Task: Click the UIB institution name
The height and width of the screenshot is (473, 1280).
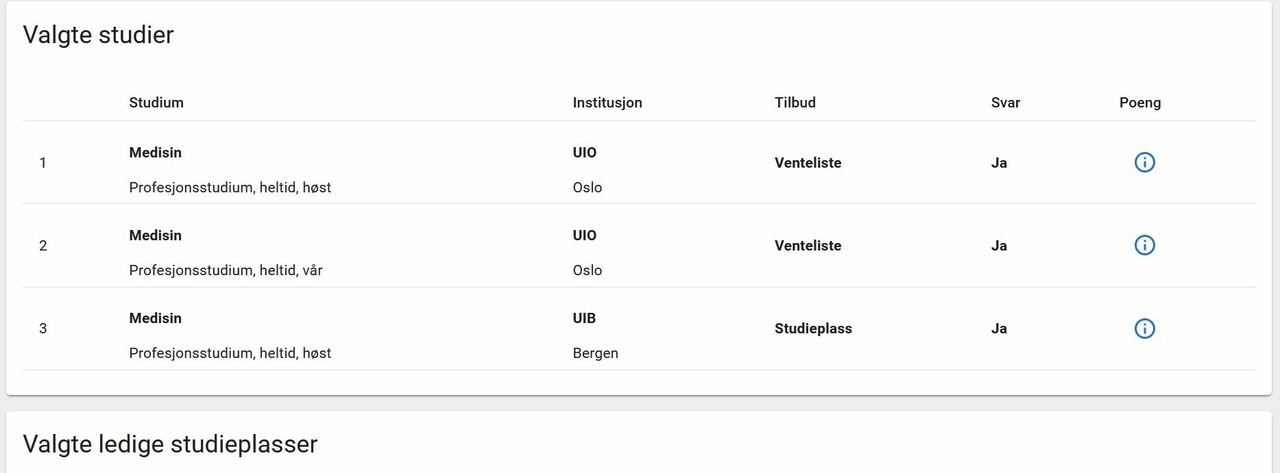Action: click(584, 318)
